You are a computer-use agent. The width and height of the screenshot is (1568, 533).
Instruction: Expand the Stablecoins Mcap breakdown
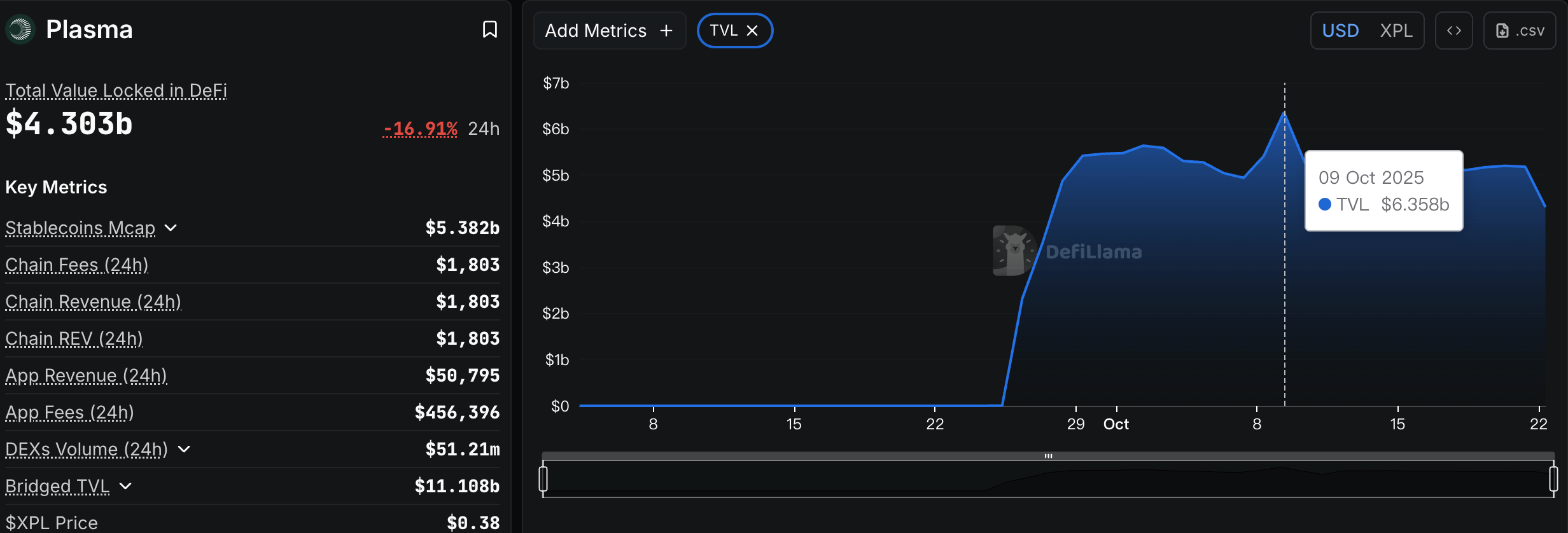point(171,228)
